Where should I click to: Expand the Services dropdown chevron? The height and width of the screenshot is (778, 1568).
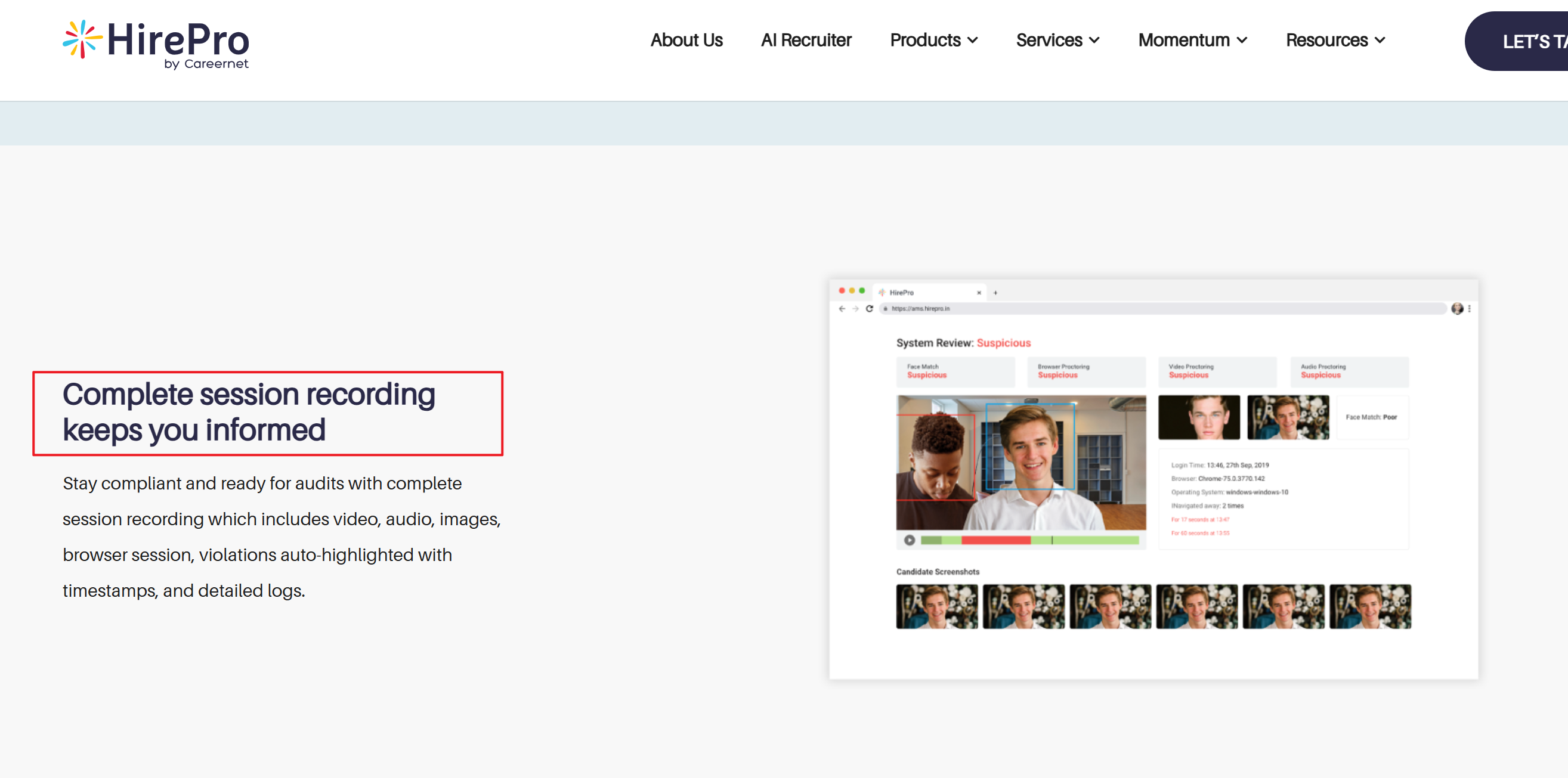1094,41
